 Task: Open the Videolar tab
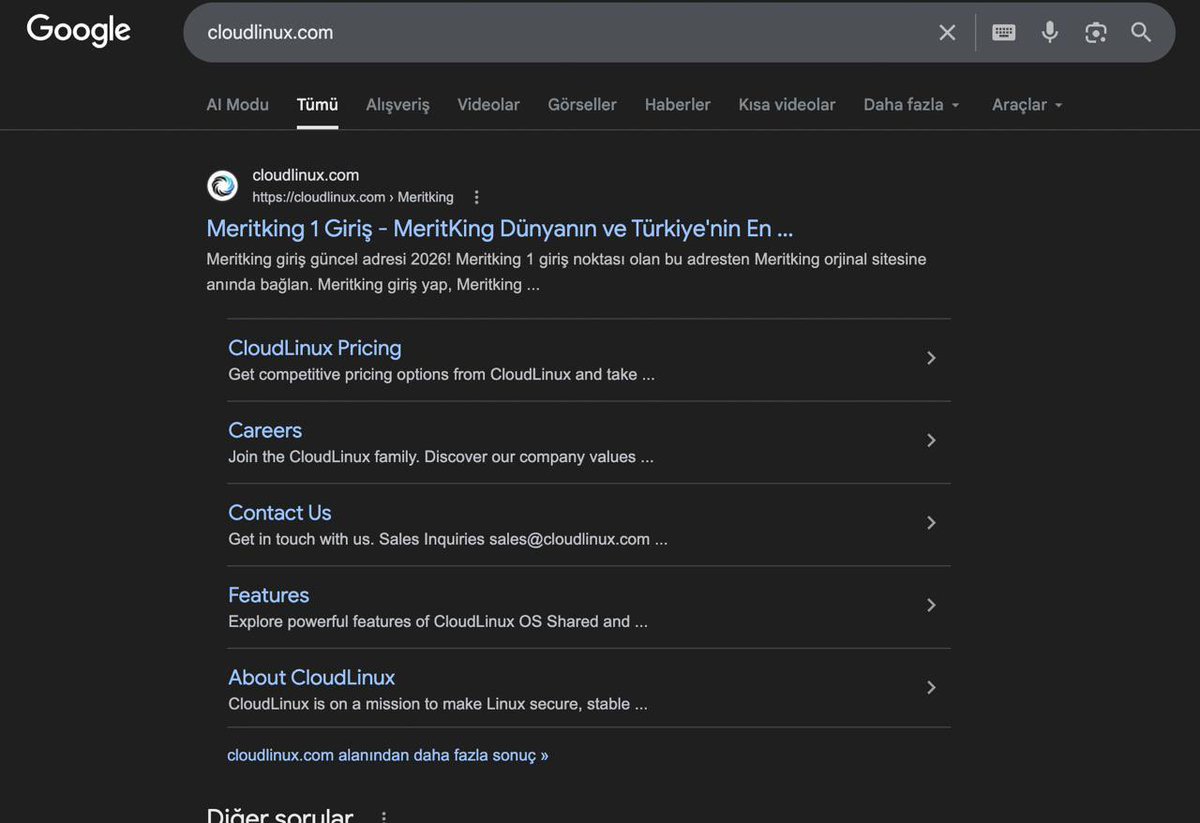click(x=489, y=104)
